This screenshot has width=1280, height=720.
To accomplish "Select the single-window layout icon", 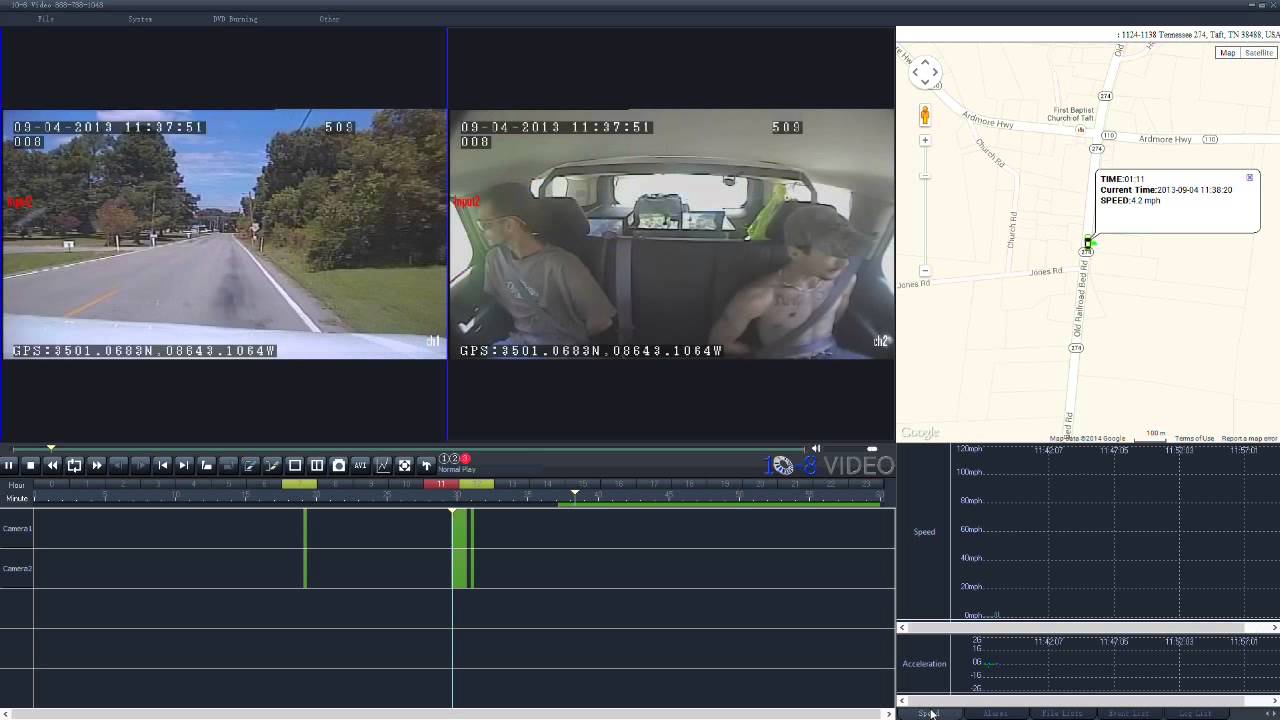I will click(x=295, y=465).
